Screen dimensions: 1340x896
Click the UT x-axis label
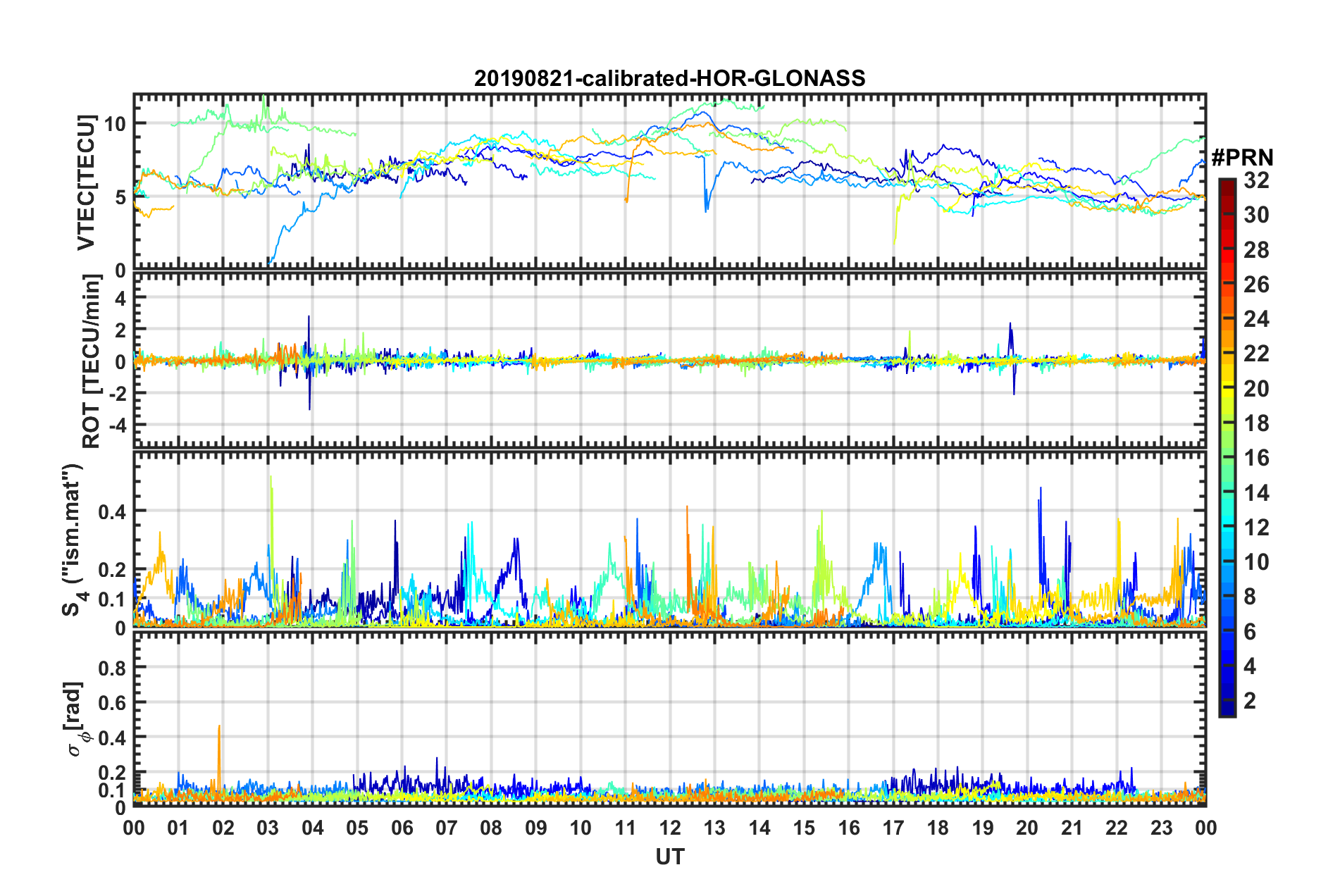669,857
